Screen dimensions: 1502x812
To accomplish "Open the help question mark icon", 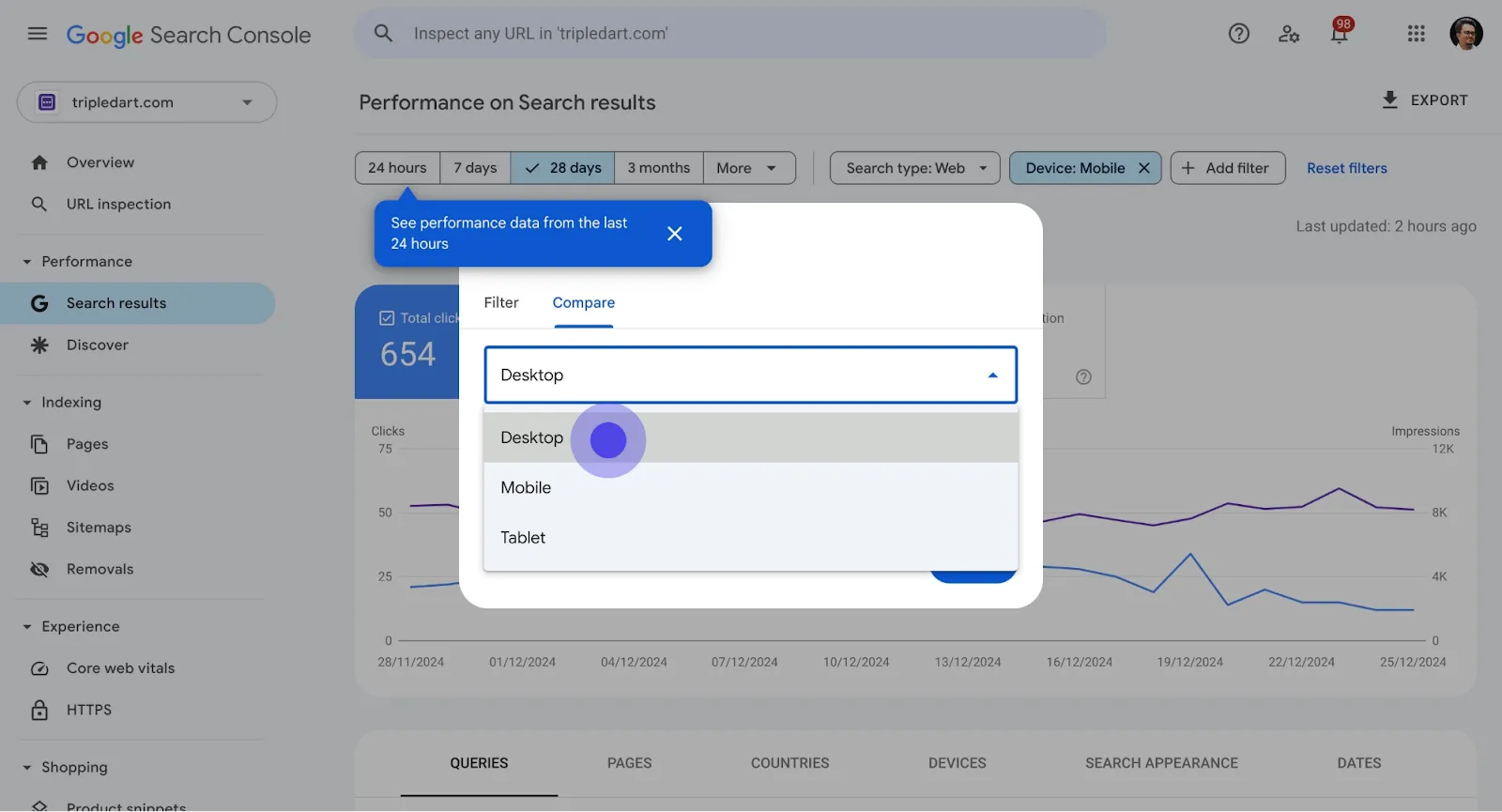I will (1239, 34).
